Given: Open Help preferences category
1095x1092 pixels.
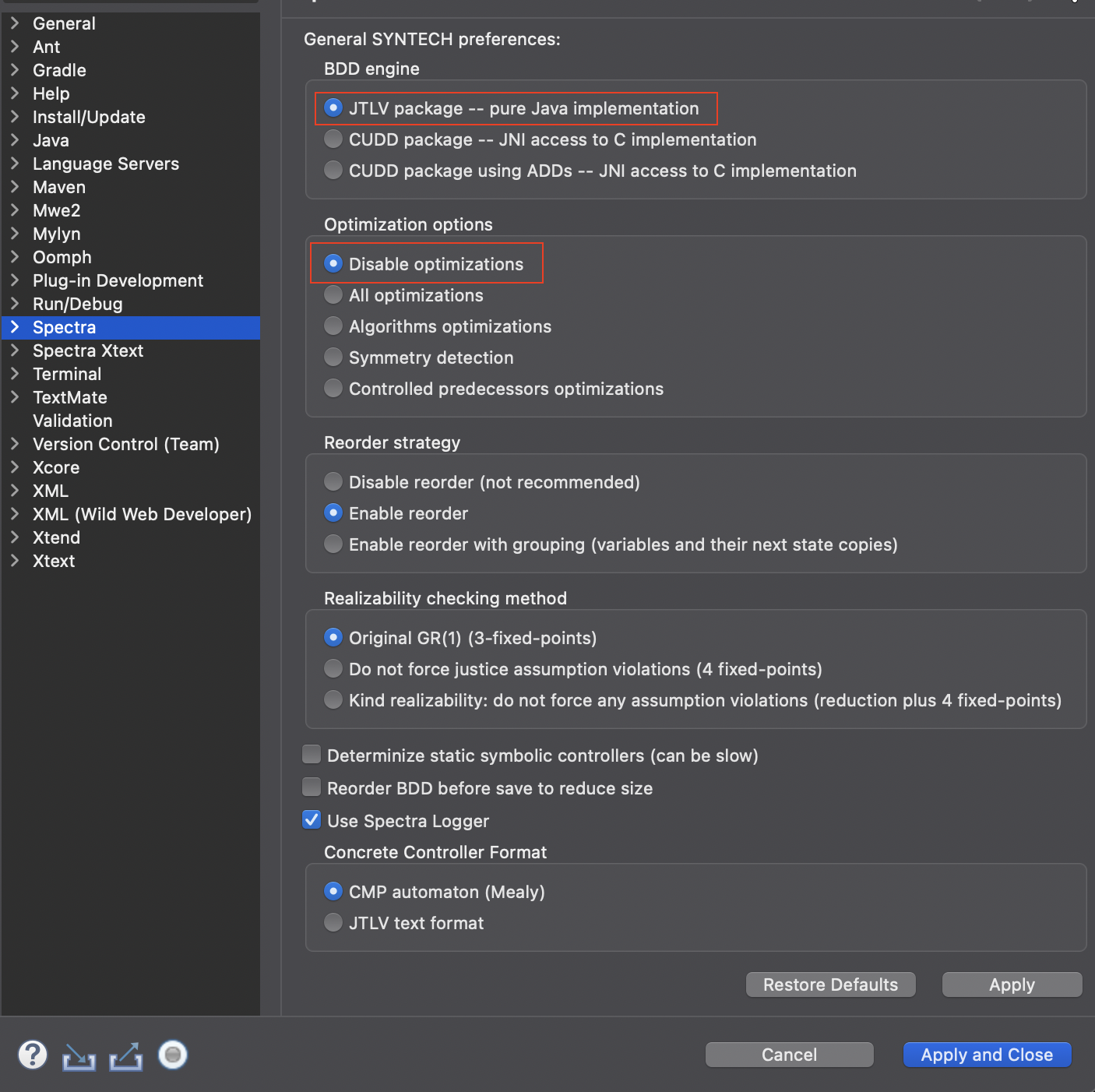Looking at the screenshot, I should [51, 93].
